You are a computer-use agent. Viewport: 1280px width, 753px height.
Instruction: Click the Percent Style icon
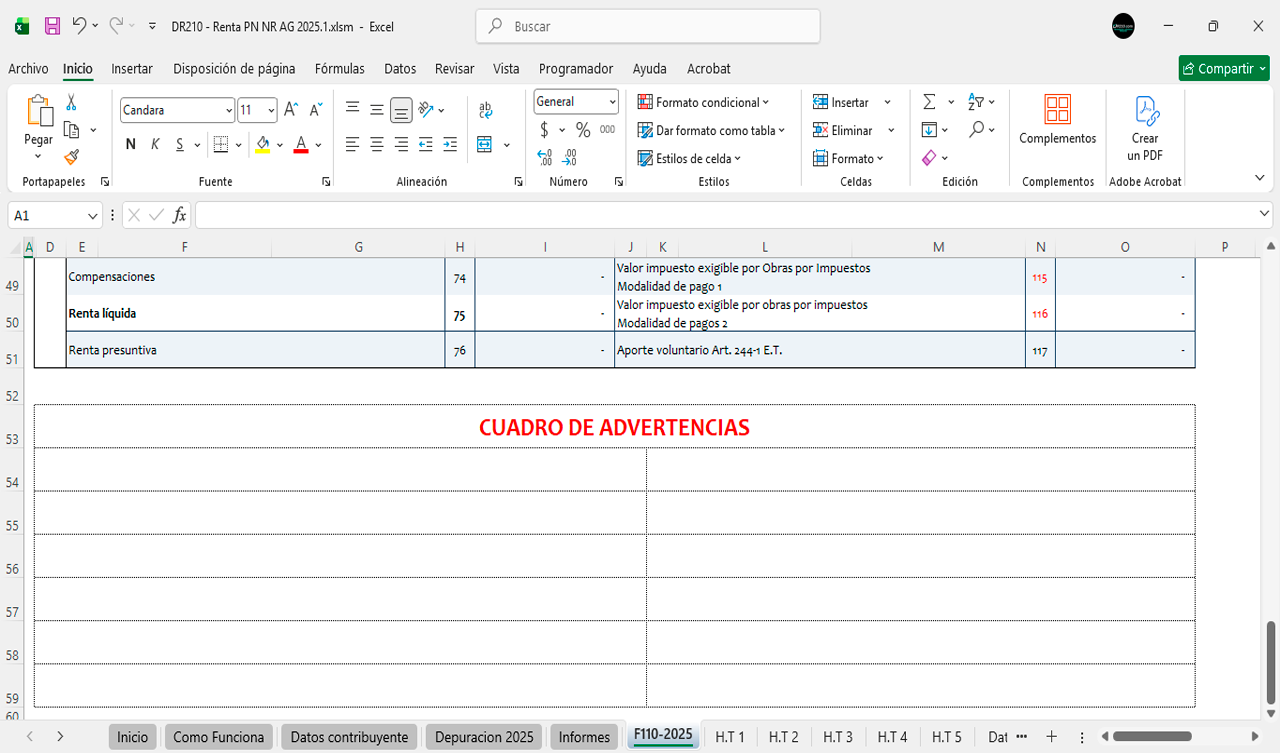[x=583, y=130]
